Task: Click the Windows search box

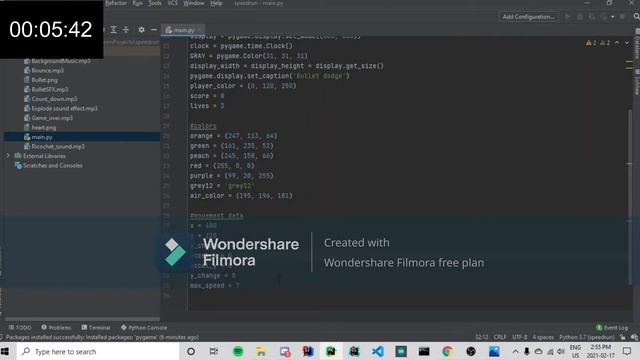Action: (x=97, y=351)
